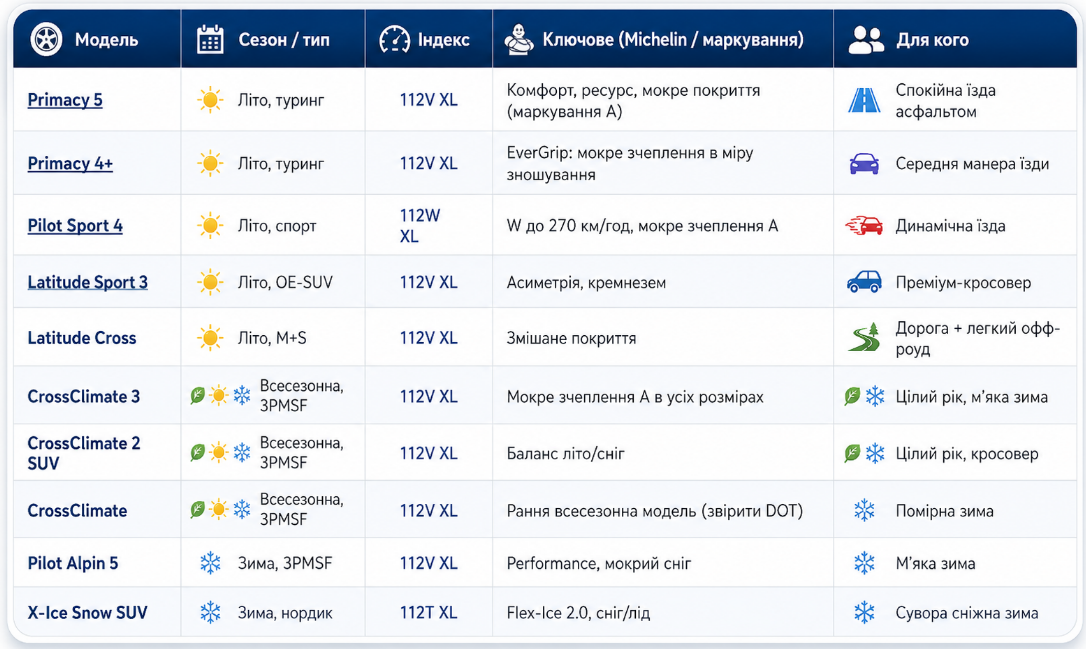Click the sun icon in Latitude Sport 3 row
The width and height of the screenshot is (1086, 649).
[x=210, y=282]
